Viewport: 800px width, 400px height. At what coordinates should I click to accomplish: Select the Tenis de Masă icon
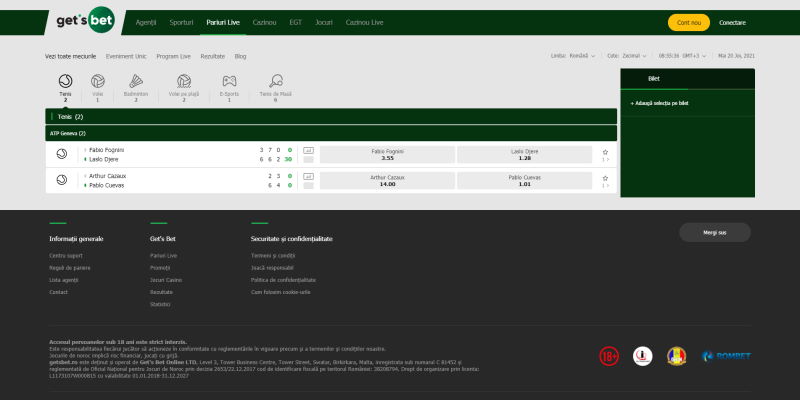click(x=276, y=81)
